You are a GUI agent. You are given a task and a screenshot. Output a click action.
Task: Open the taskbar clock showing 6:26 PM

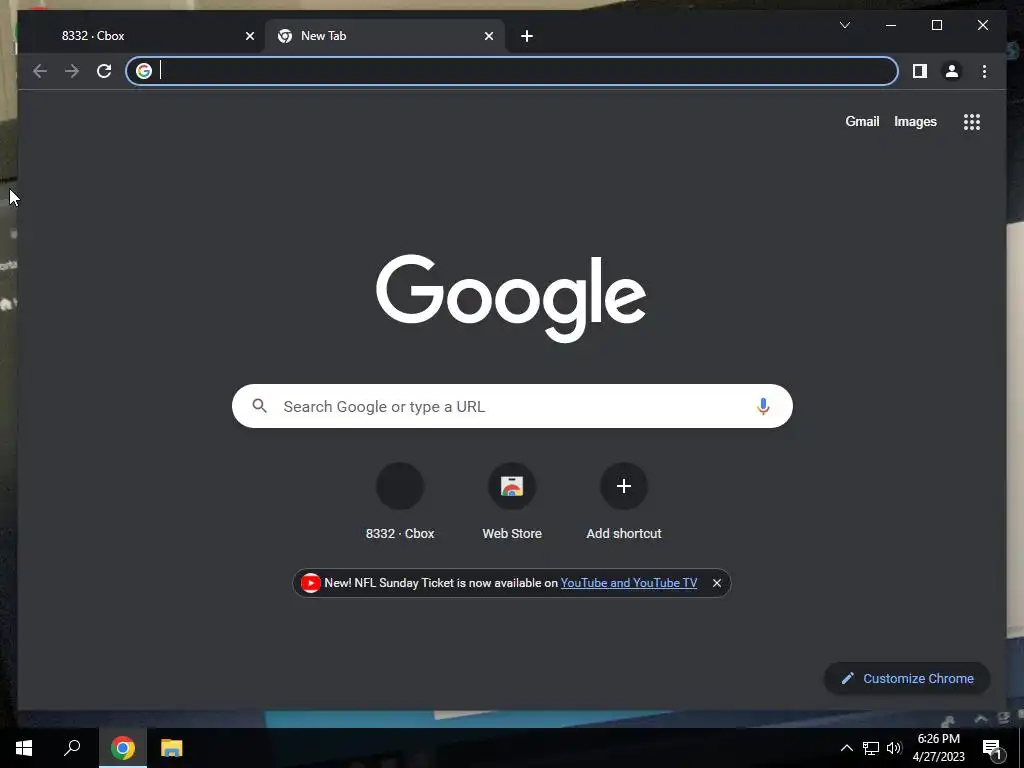[938, 748]
